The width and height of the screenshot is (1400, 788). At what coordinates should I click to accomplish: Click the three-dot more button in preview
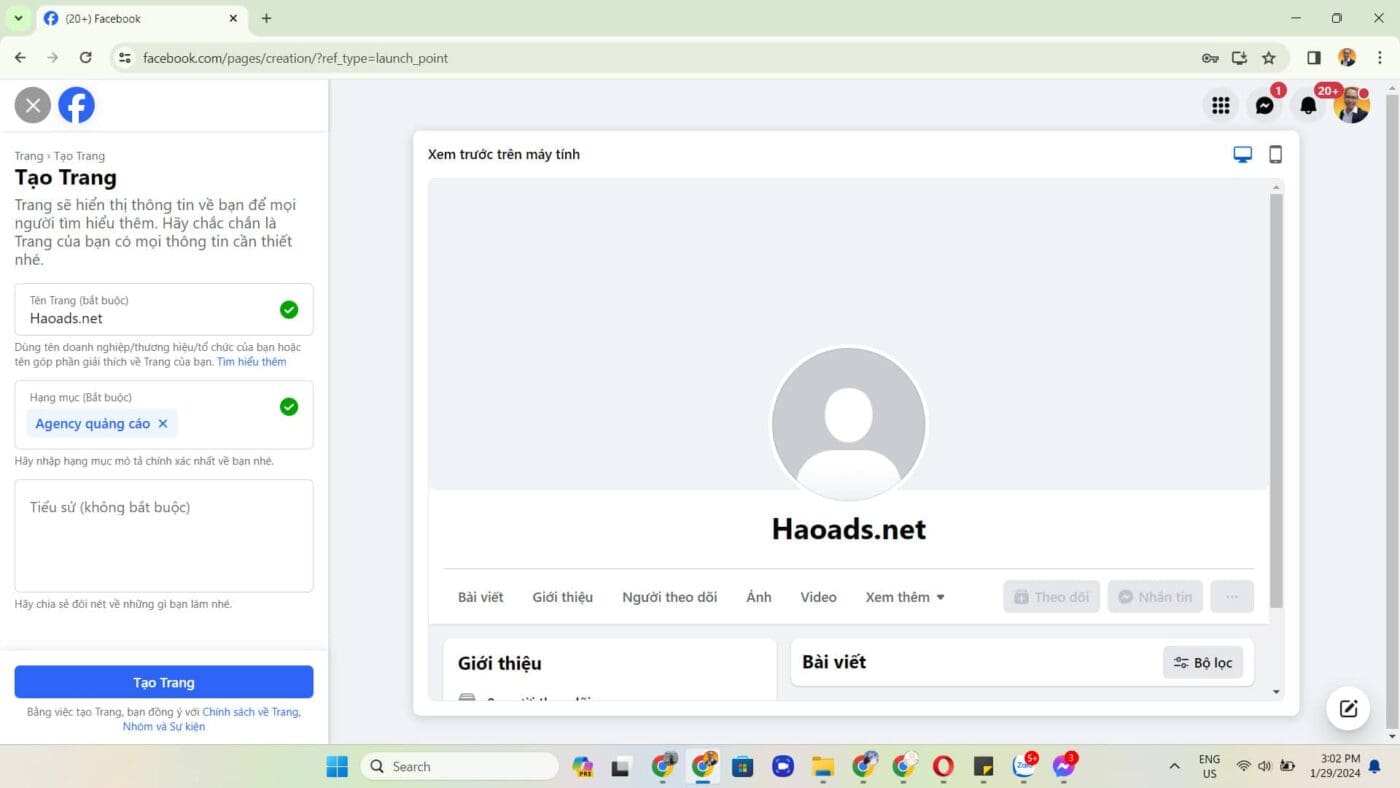pos(1232,597)
